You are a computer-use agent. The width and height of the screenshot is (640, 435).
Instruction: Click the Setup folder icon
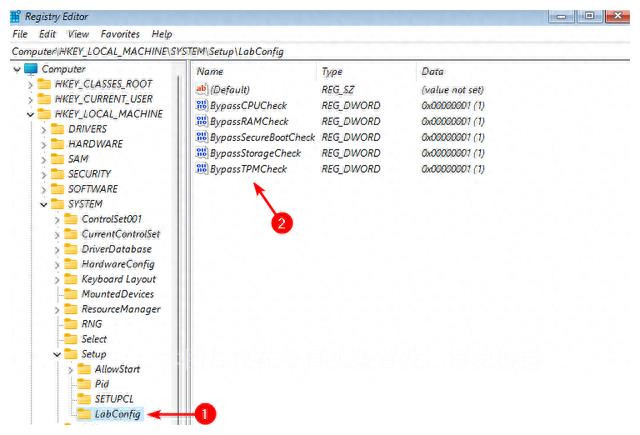click(71, 354)
